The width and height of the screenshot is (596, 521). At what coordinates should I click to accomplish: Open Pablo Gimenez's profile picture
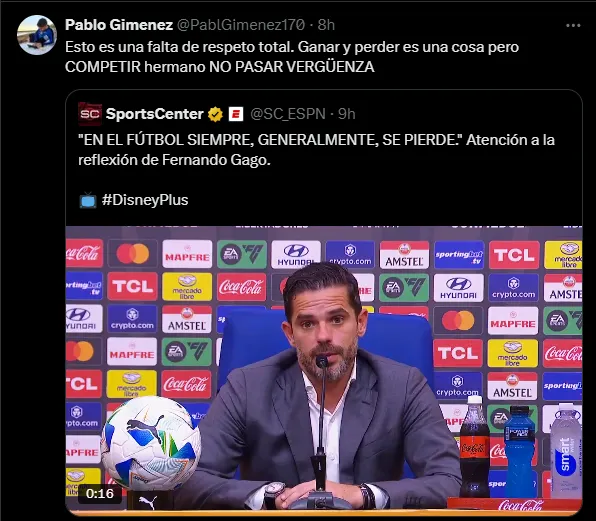tap(37, 35)
